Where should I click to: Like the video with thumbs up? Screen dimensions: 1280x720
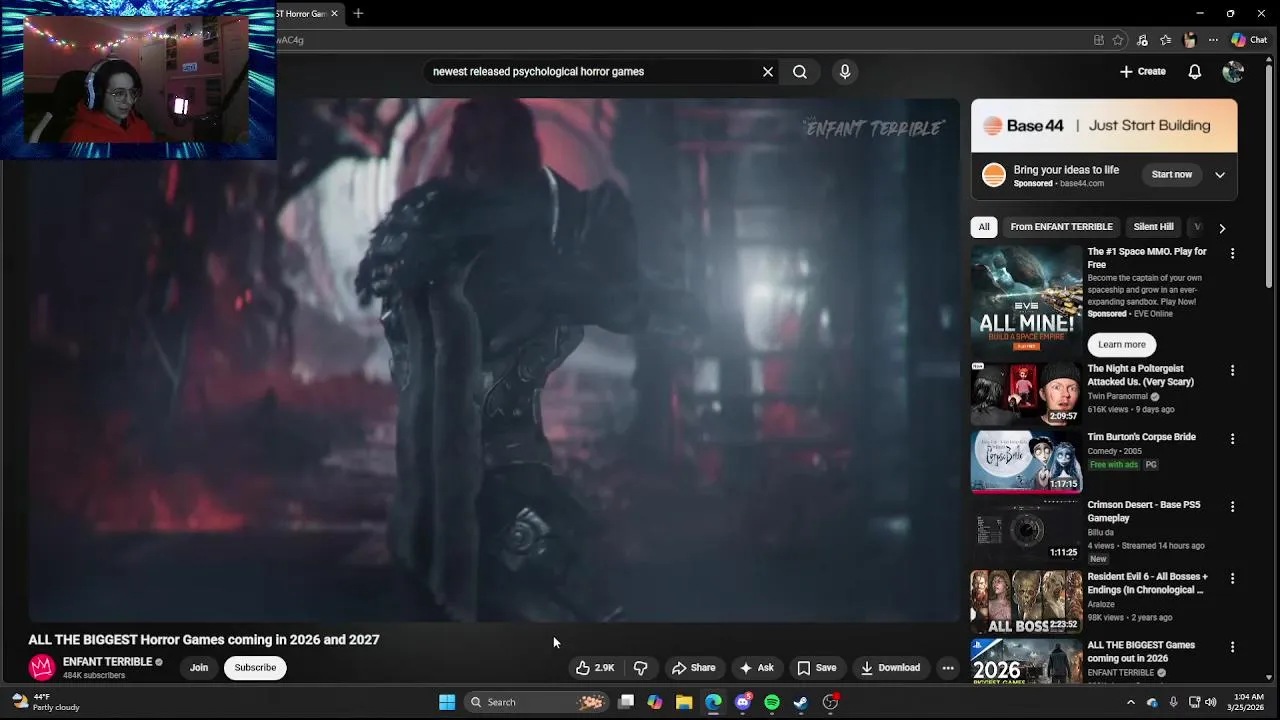[x=595, y=668]
